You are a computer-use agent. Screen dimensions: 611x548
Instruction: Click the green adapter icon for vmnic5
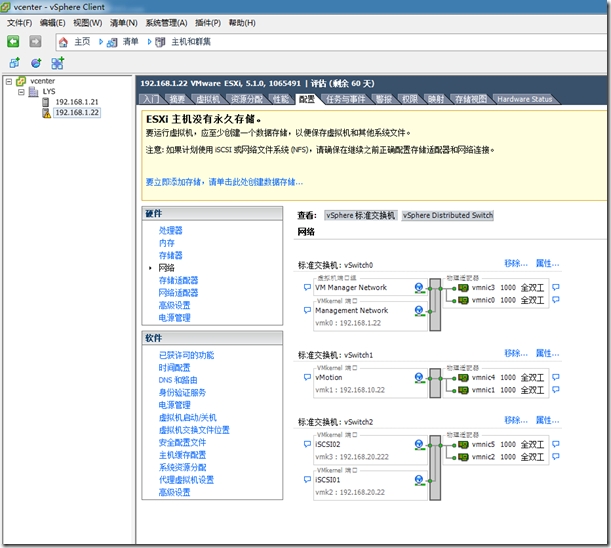pos(463,445)
